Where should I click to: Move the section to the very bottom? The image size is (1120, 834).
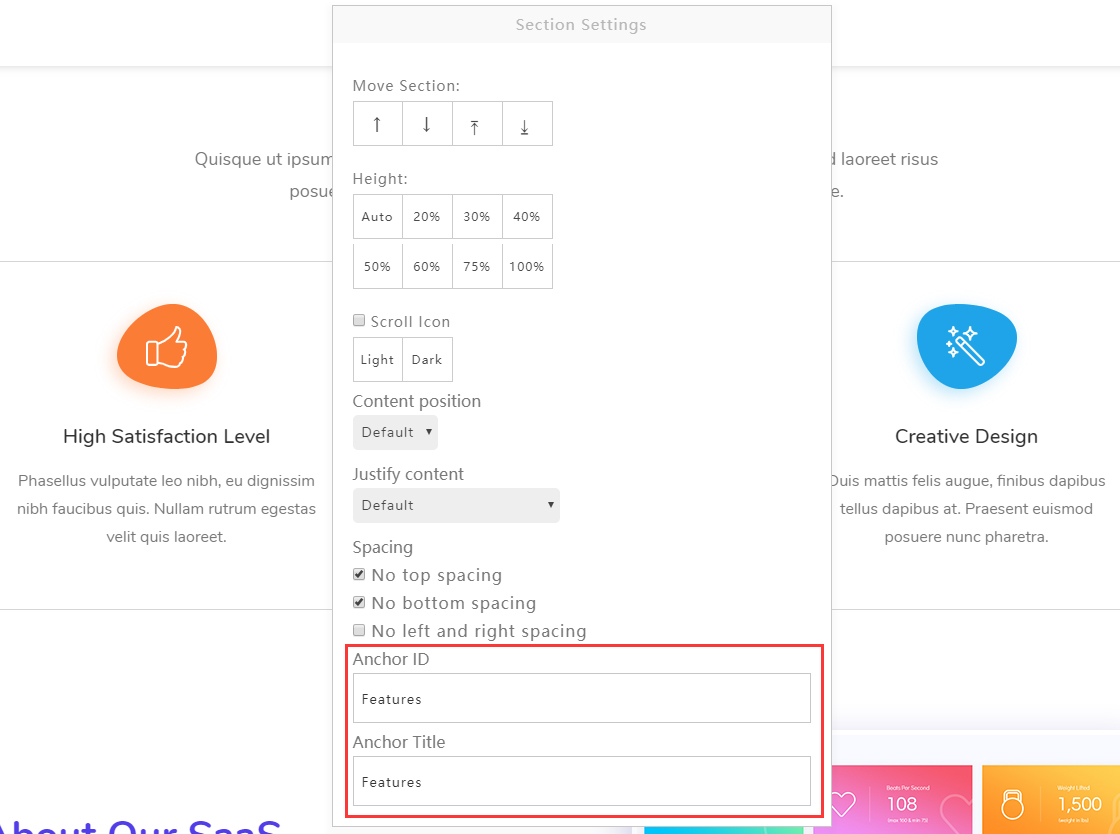pos(527,123)
